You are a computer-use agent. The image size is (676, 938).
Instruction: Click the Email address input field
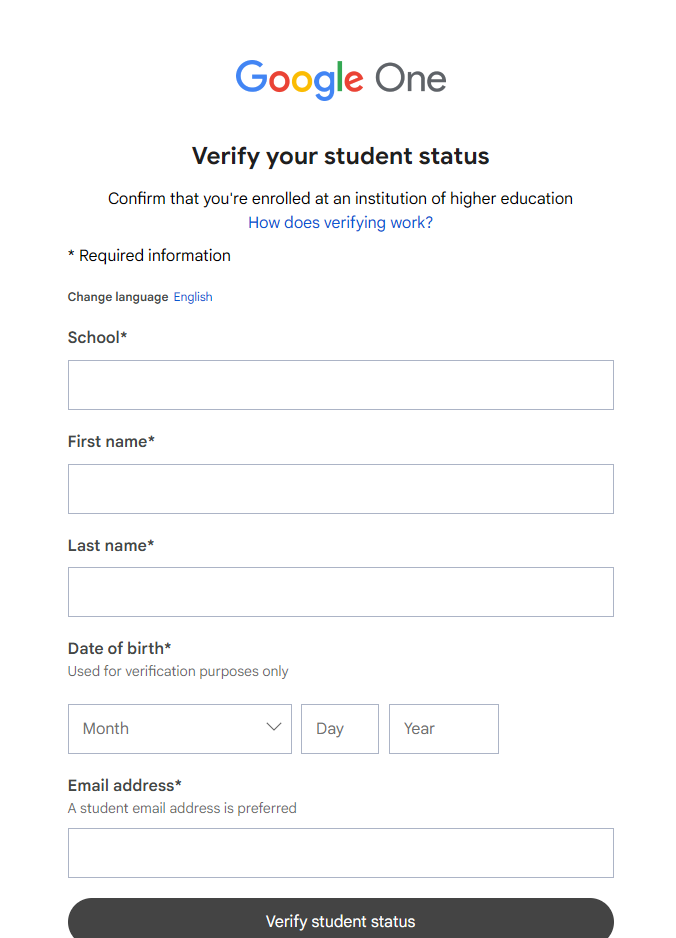coord(340,853)
